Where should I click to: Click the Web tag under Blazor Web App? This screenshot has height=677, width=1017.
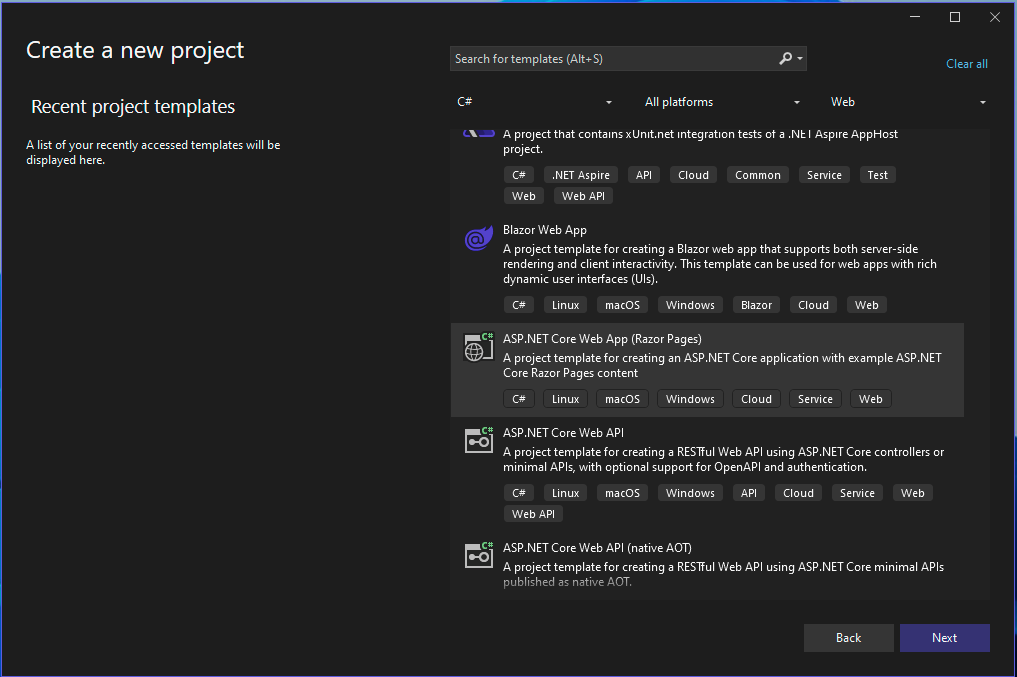coord(867,305)
